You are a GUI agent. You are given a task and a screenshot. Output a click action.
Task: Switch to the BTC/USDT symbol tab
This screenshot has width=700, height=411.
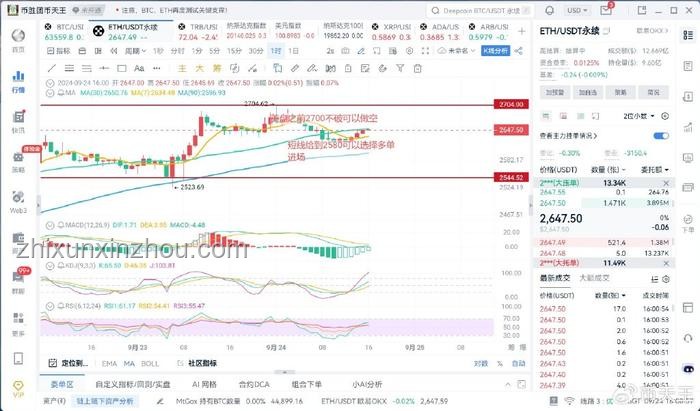(x=64, y=32)
